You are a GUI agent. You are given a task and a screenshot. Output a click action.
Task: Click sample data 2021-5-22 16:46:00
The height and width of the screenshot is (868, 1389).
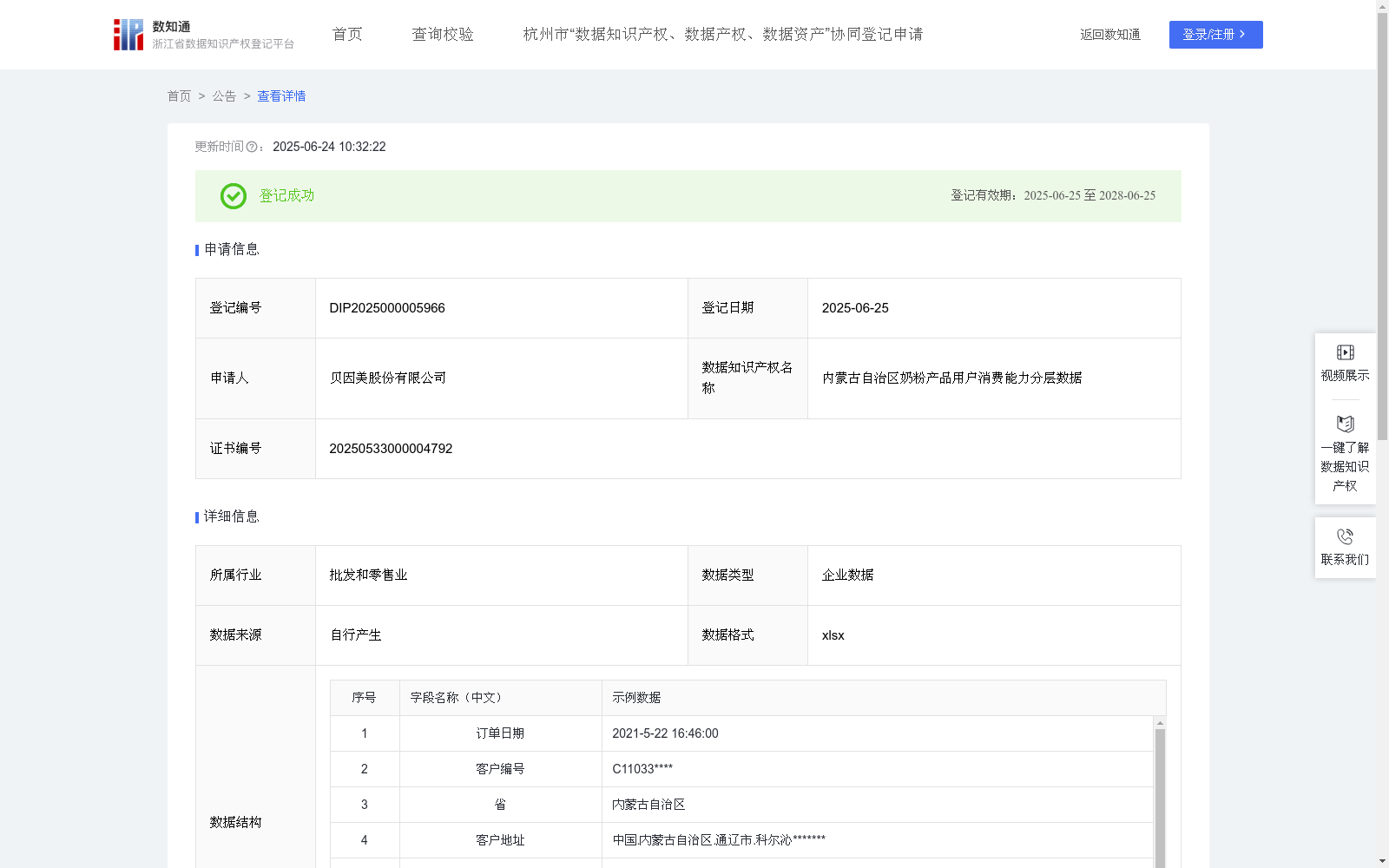pos(665,733)
